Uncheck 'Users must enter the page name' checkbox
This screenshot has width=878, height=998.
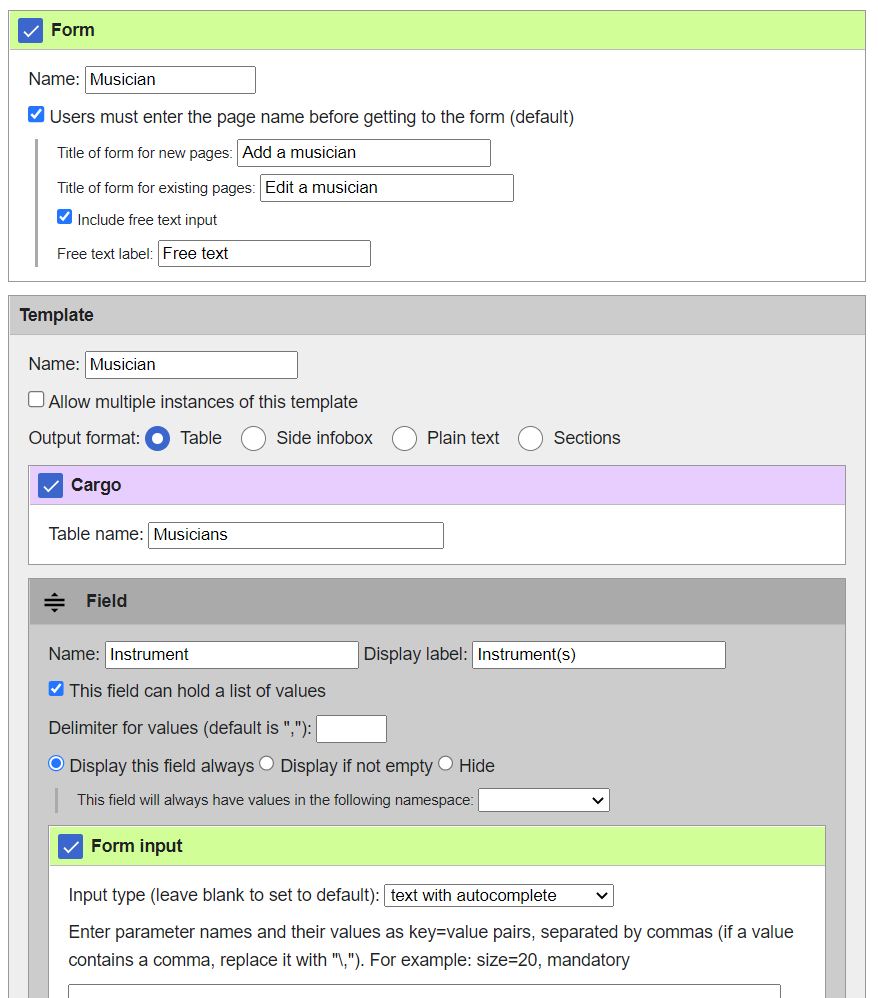(36, 115)
